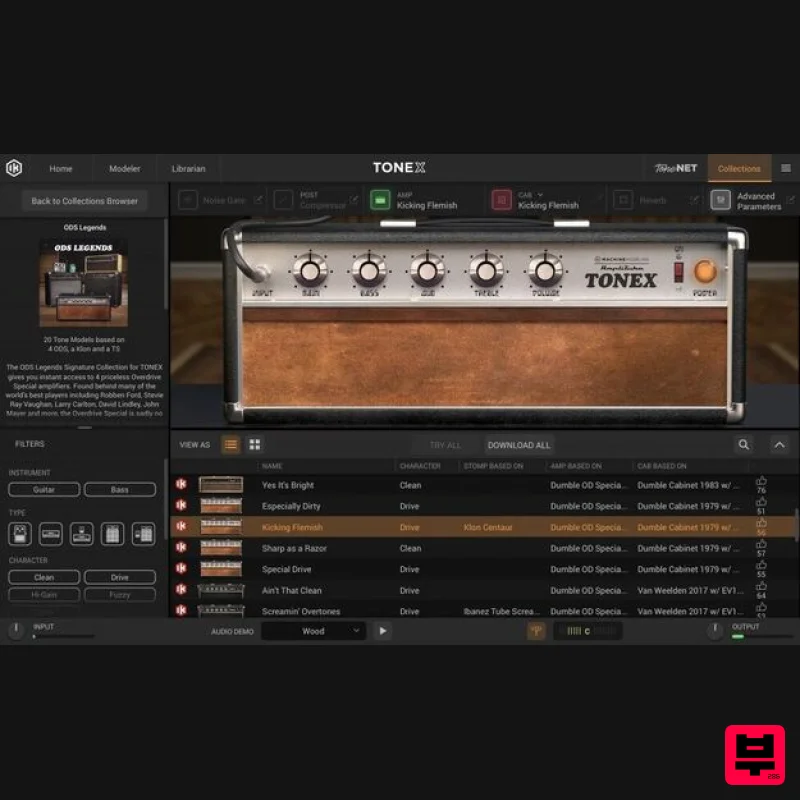Click IK badge on Yes It's Bright row
800x800 pixels.
point(181,484)
